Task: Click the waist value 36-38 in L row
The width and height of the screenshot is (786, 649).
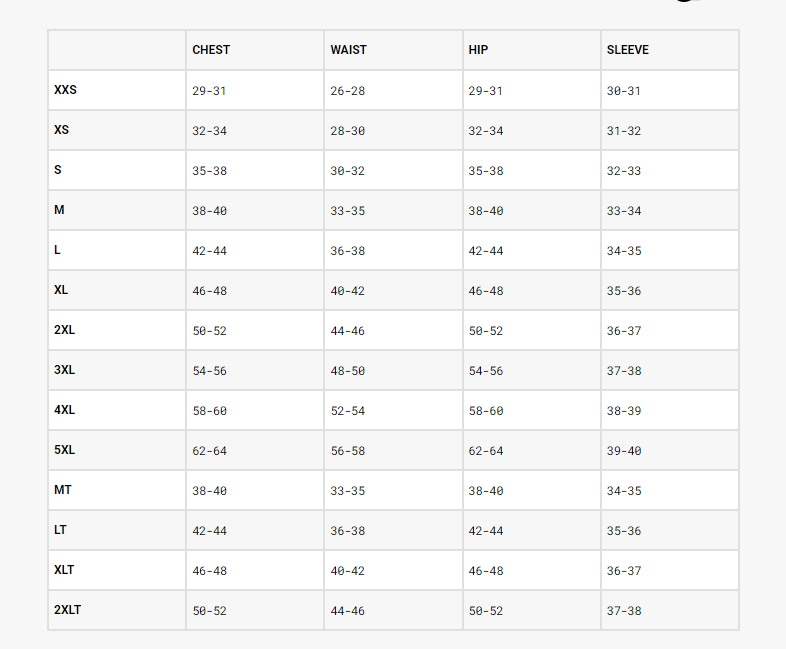Action: point(347,251)
